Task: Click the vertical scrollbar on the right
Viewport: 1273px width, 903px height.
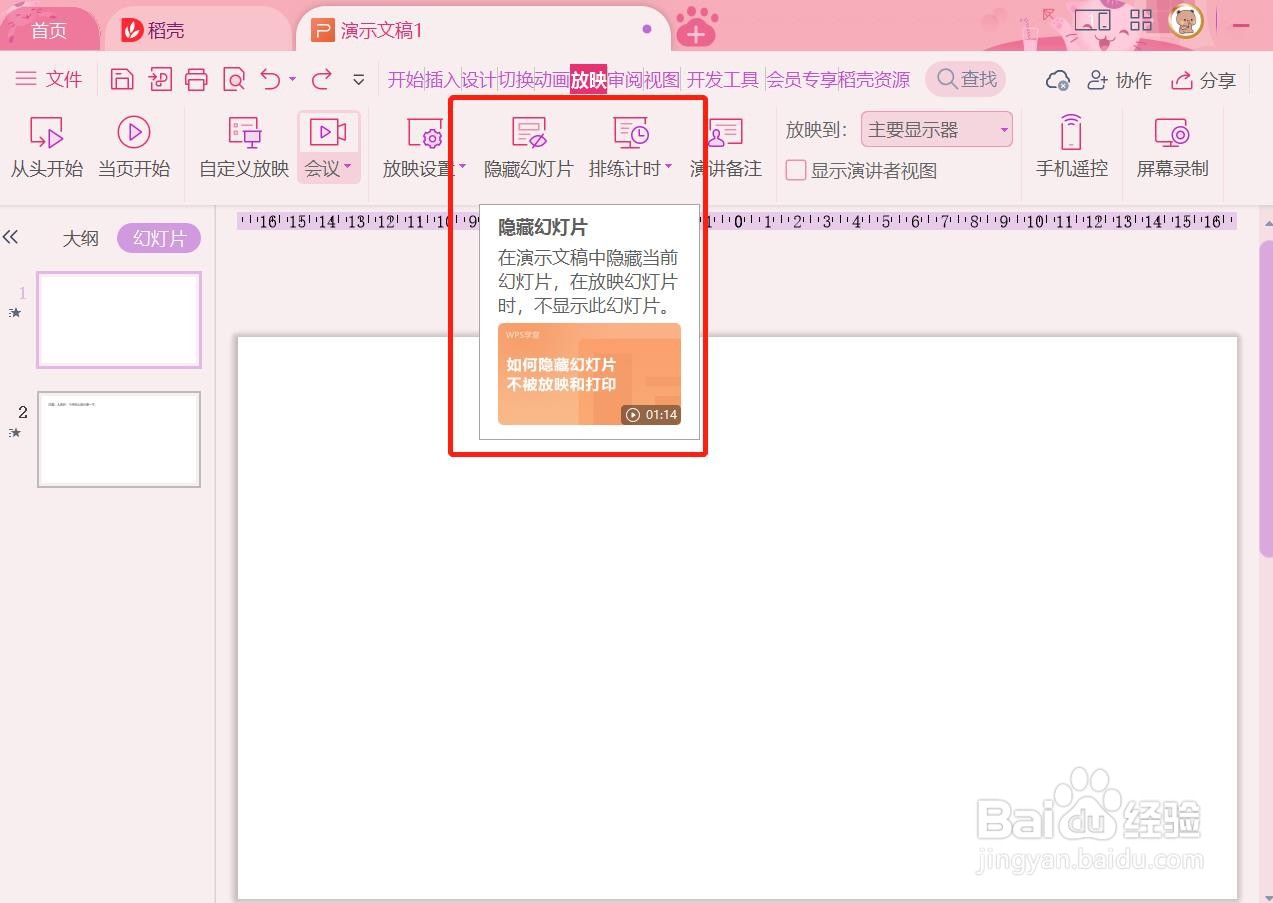Action: (1266, 400)
